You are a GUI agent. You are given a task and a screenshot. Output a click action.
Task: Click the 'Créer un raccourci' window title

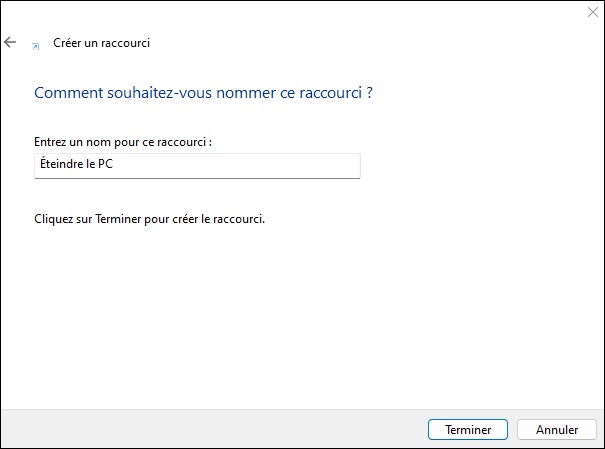click(x=101, y=43)
